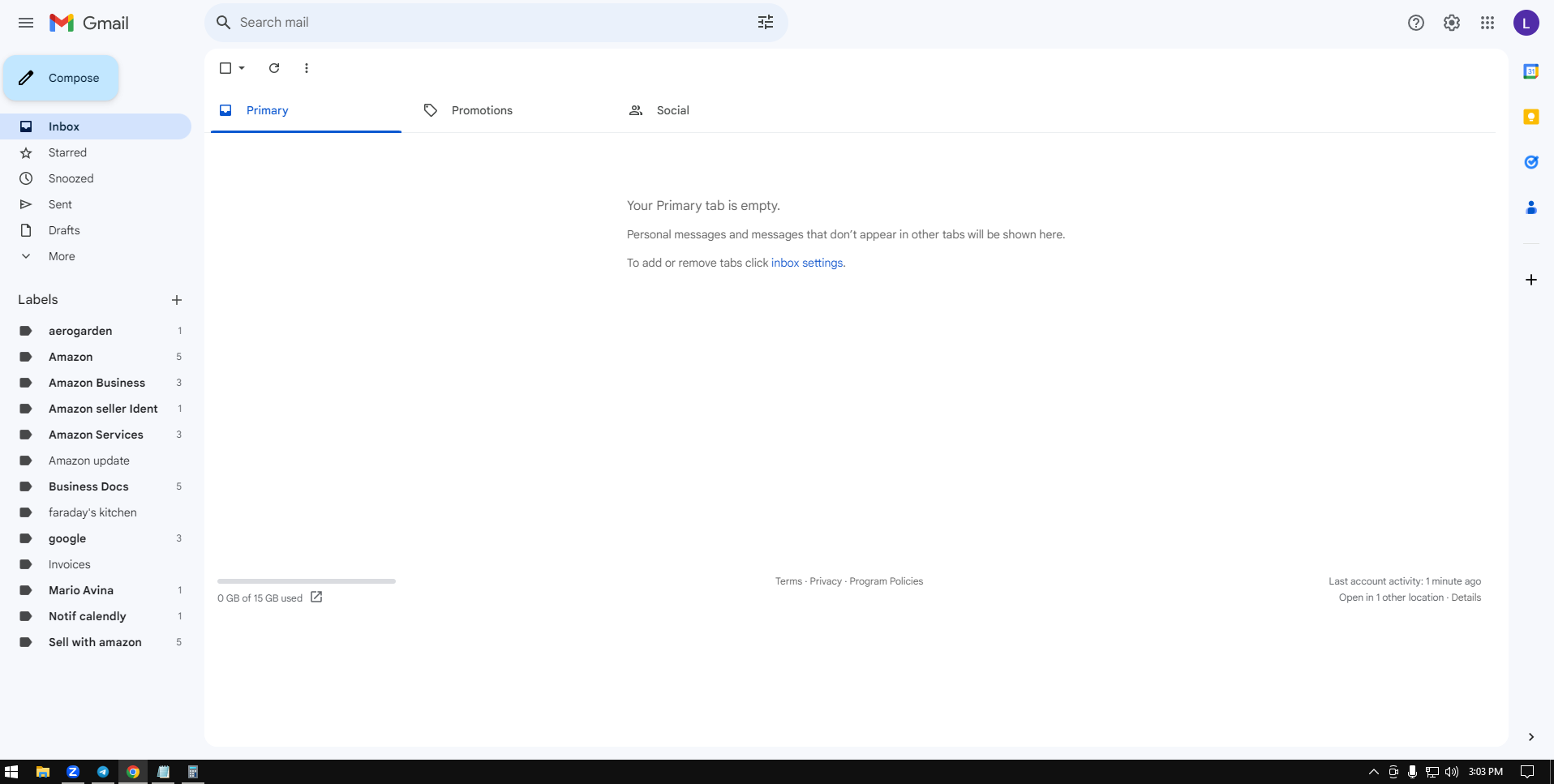Open File Explorer from the taskbar
This screenshot has height=784, width=1554.
click(43, 772)
